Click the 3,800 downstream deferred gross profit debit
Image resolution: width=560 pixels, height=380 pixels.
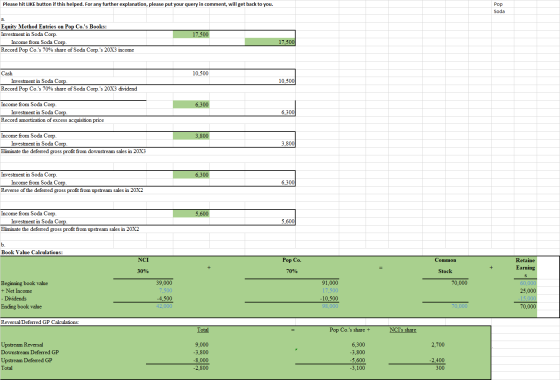[191, 136]
